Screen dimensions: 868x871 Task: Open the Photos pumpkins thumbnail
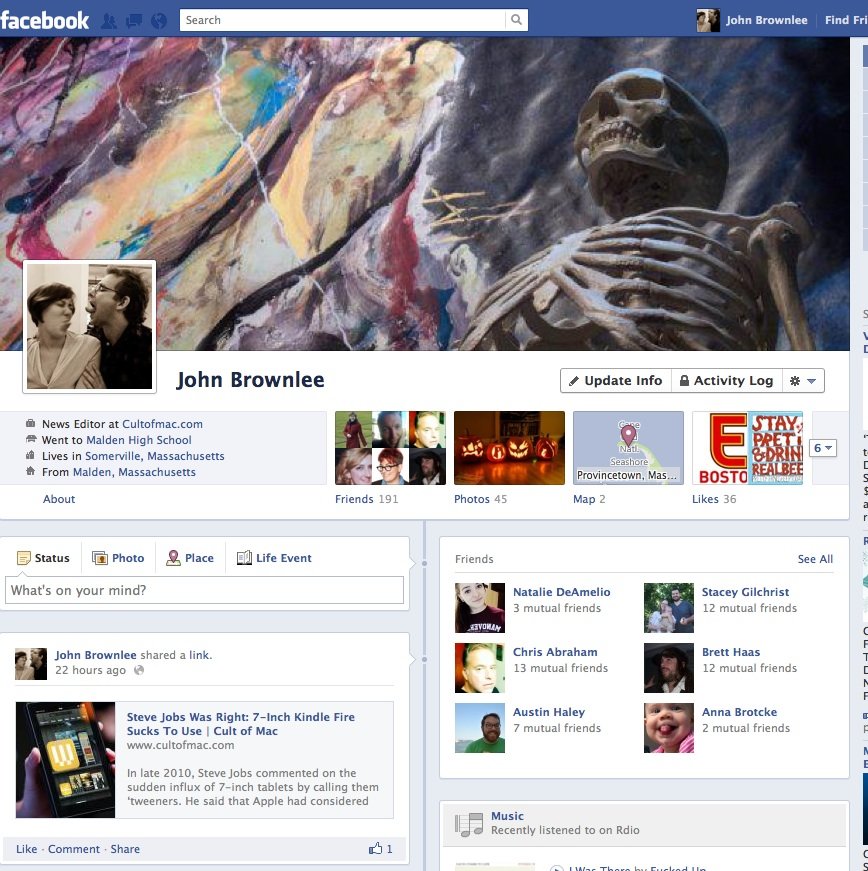point(509,448)
